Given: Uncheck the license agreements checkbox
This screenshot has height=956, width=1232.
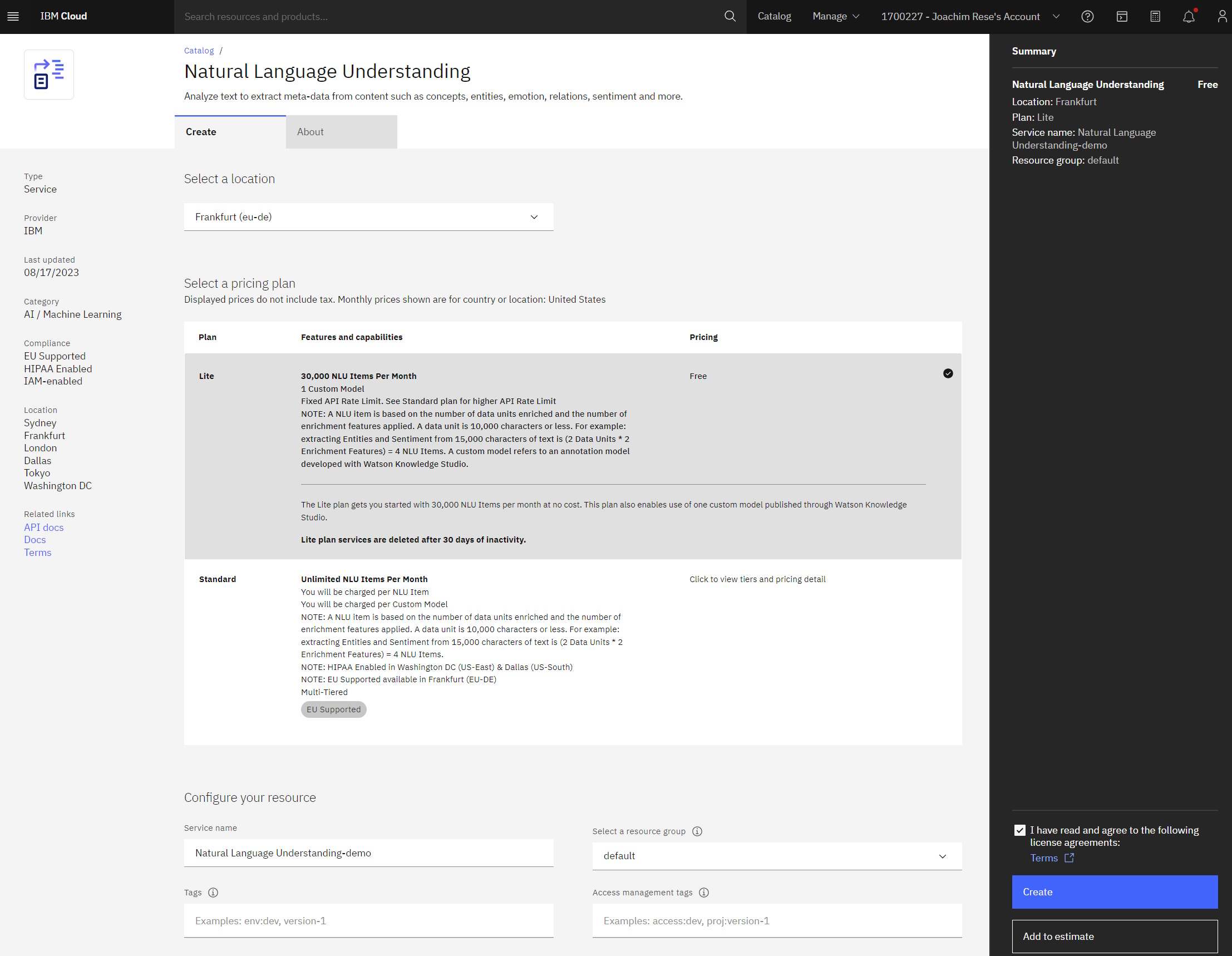Looking at the screenshot, I should [1020, 830].
